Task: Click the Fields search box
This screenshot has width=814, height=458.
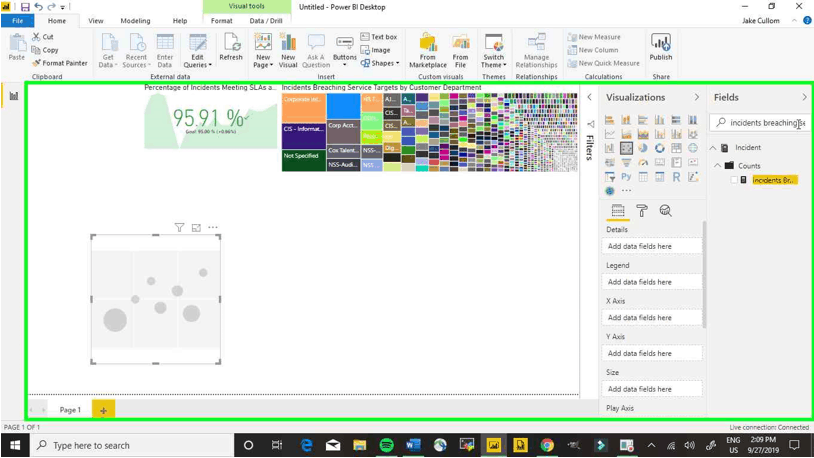Action: click(759, 123)
